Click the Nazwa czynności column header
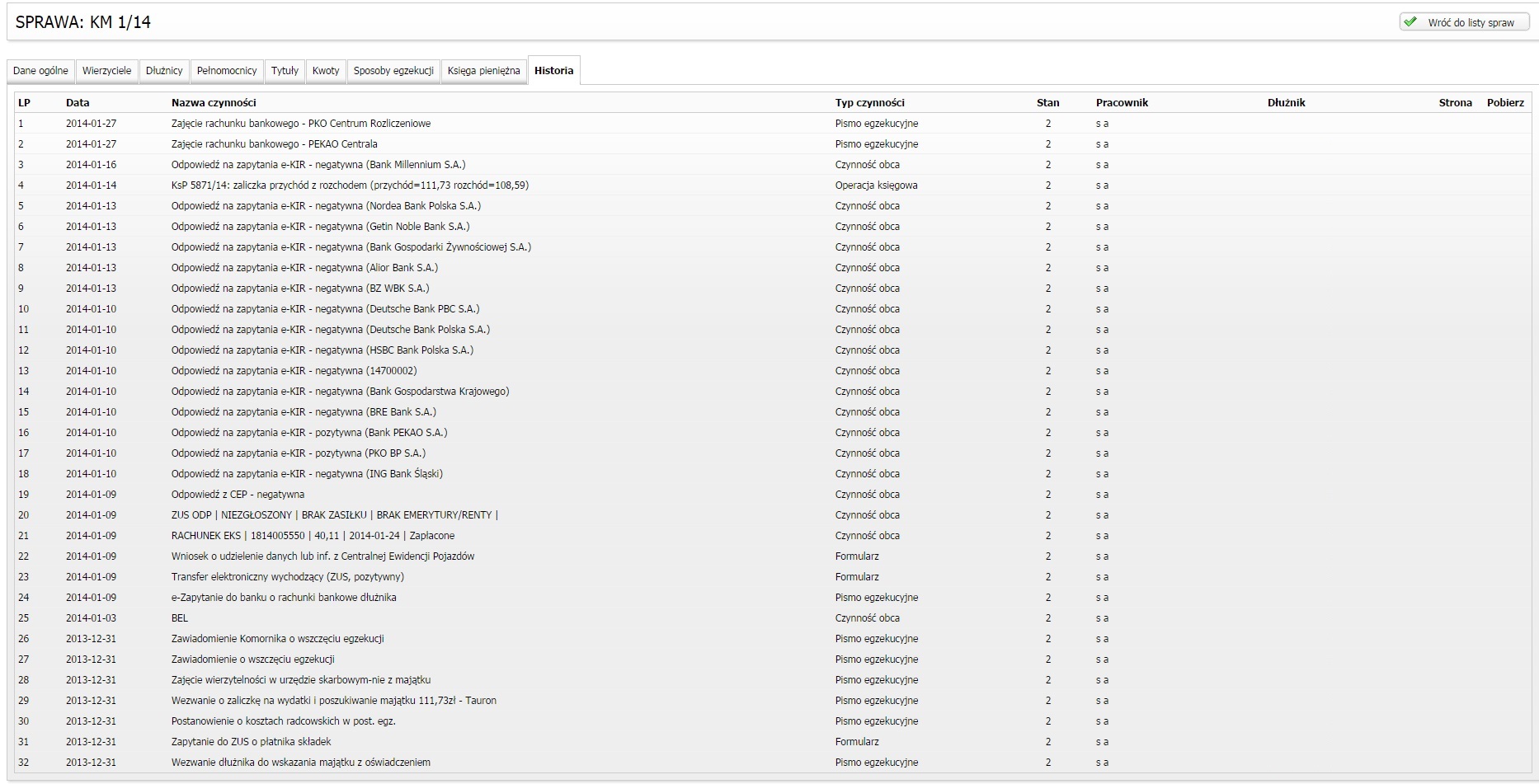Viewport: 1539px width, 784px height. [x=214, y=103]
